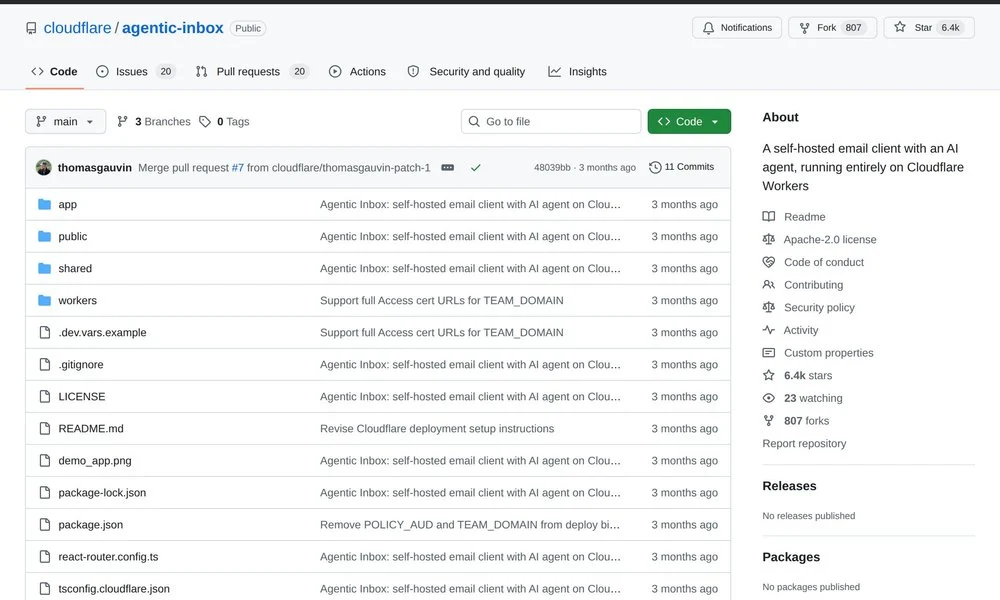
Task: Open commit 'Revise Cloudflare deployment setup instructions'
Action: click(437, 428)
